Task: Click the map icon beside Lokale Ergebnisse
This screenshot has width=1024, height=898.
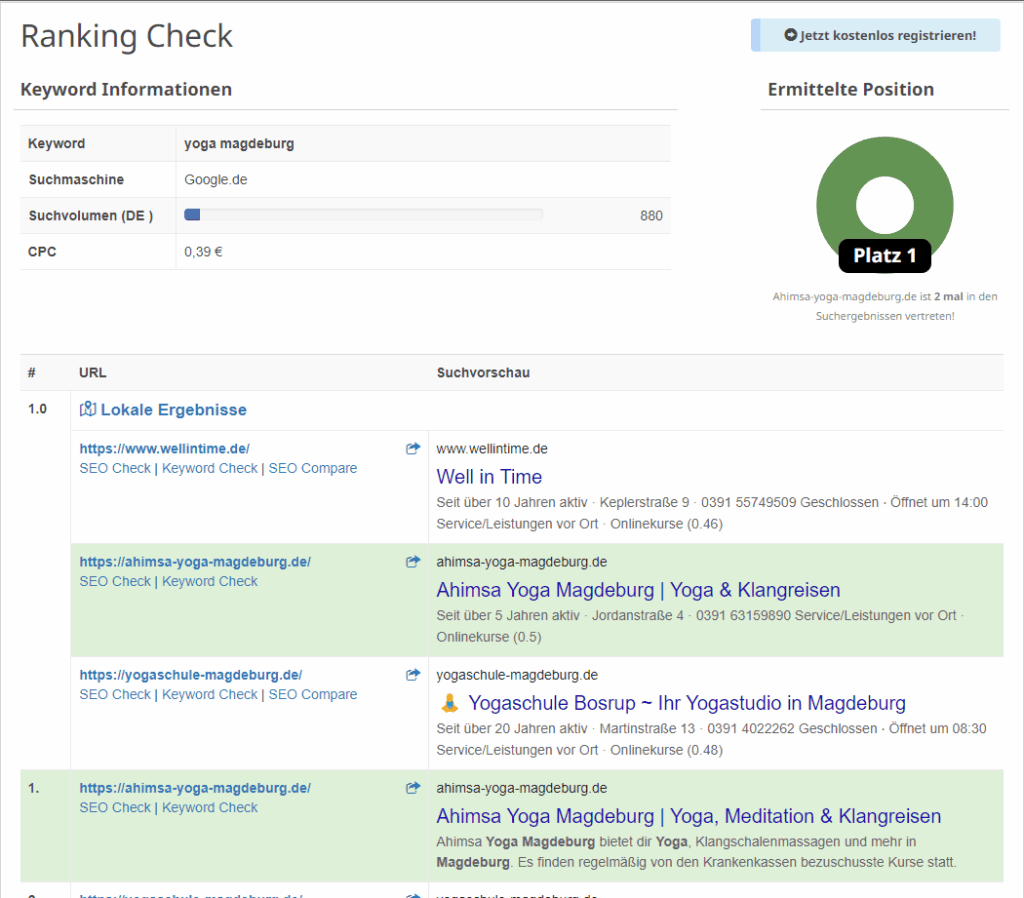Action: click(x=88, y=409)
